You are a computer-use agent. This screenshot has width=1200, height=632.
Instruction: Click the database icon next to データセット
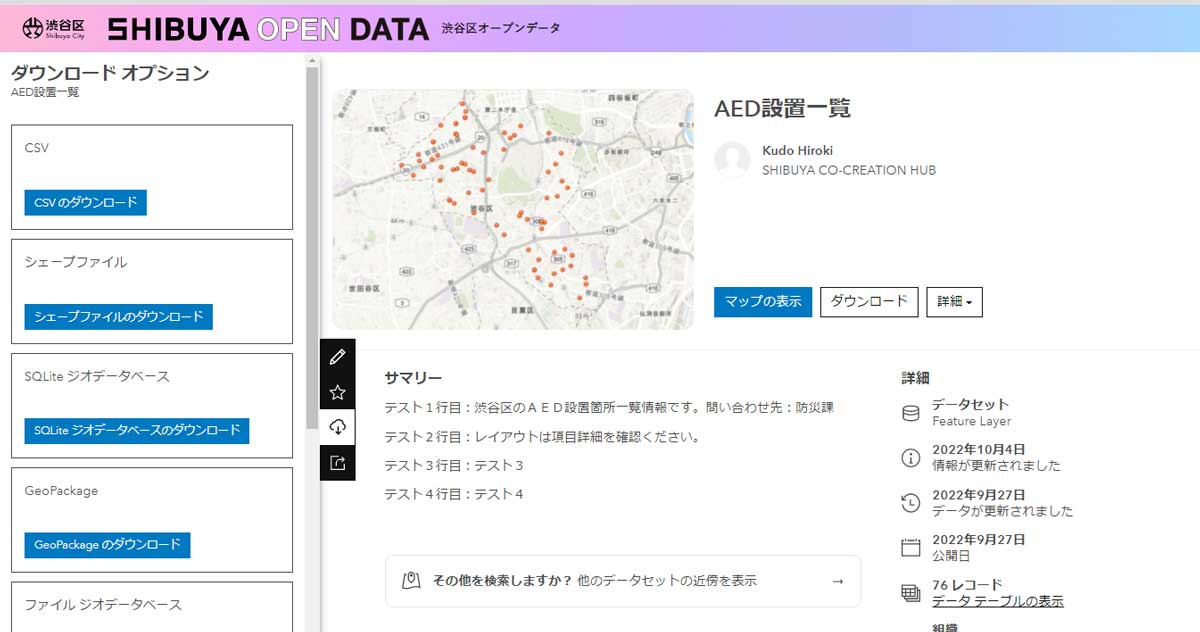coord(909,412)
